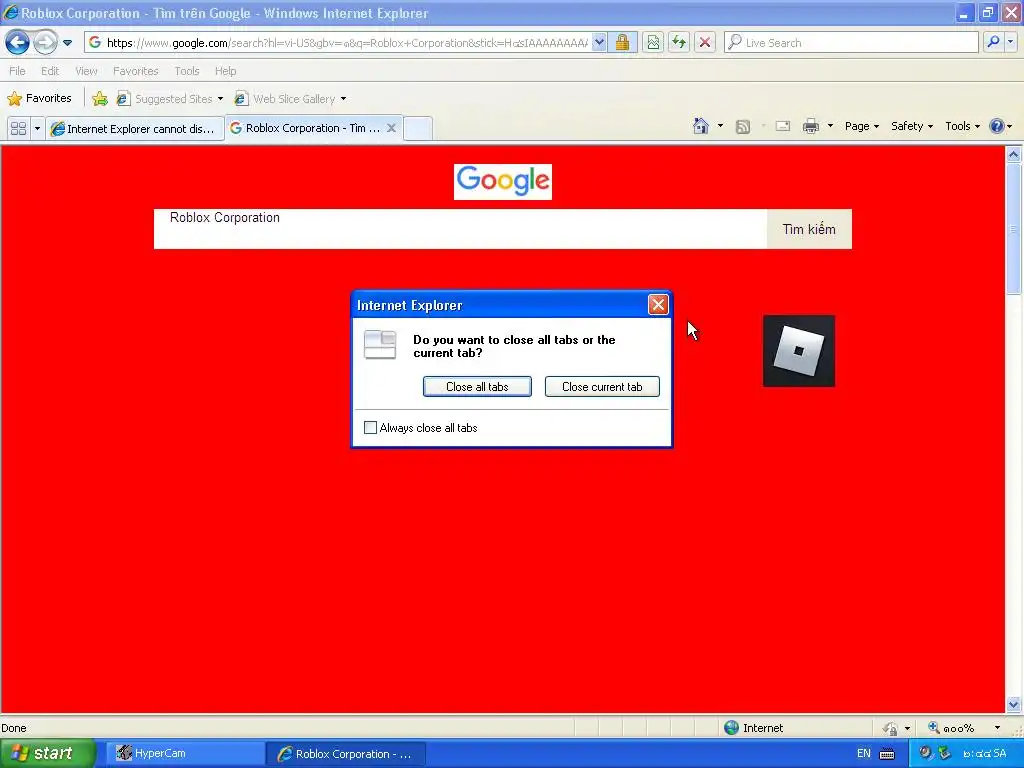Expand Web Slice Gallery dropdown arrow

344,99
